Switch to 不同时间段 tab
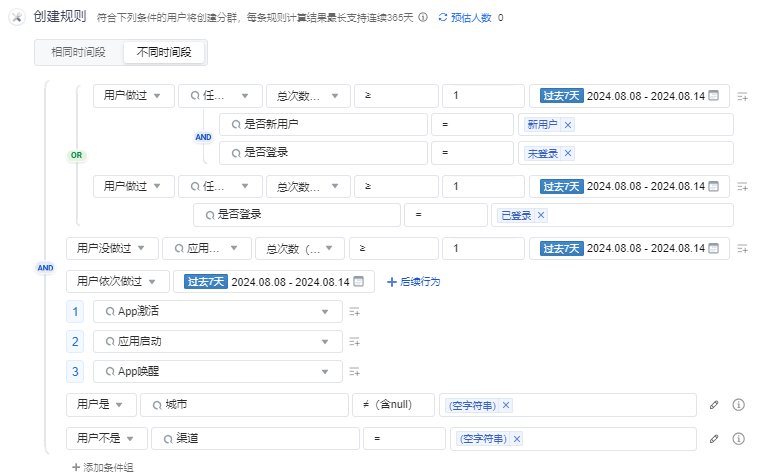Screen dimensions: 784x475 coord(164,52)
